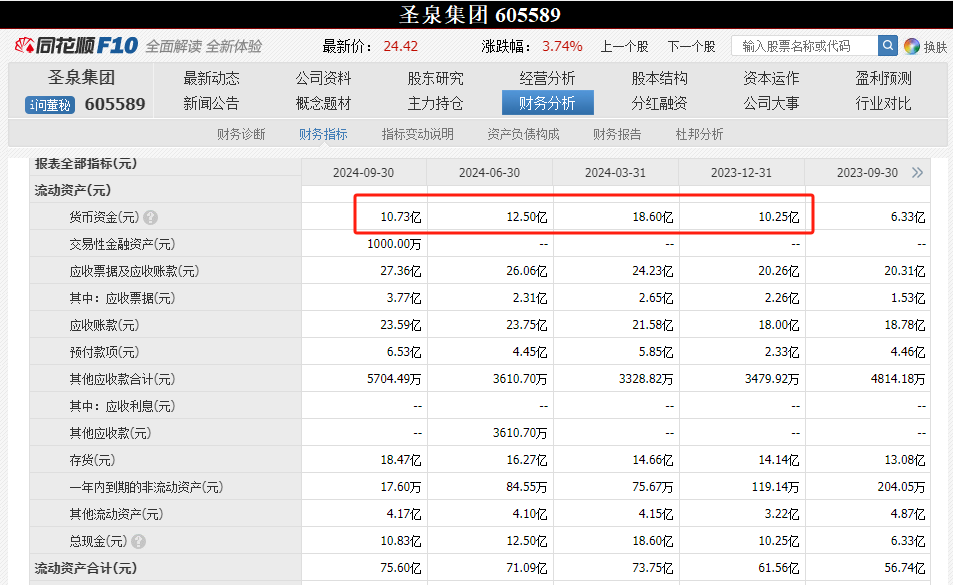
Task: Open 盈利预测 tab
Action: coord(883,78)
